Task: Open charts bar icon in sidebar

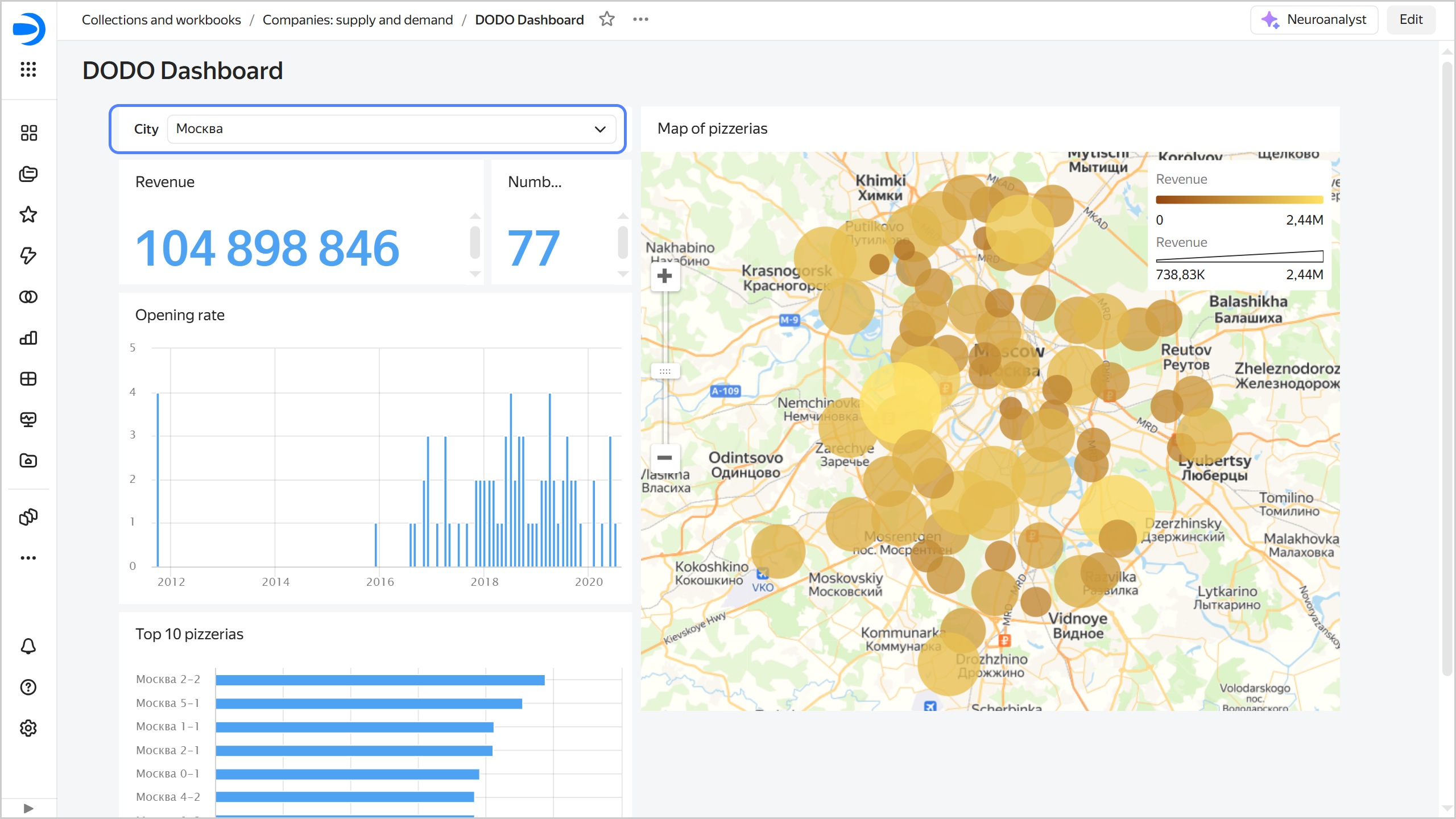Action: click(28, 338)
